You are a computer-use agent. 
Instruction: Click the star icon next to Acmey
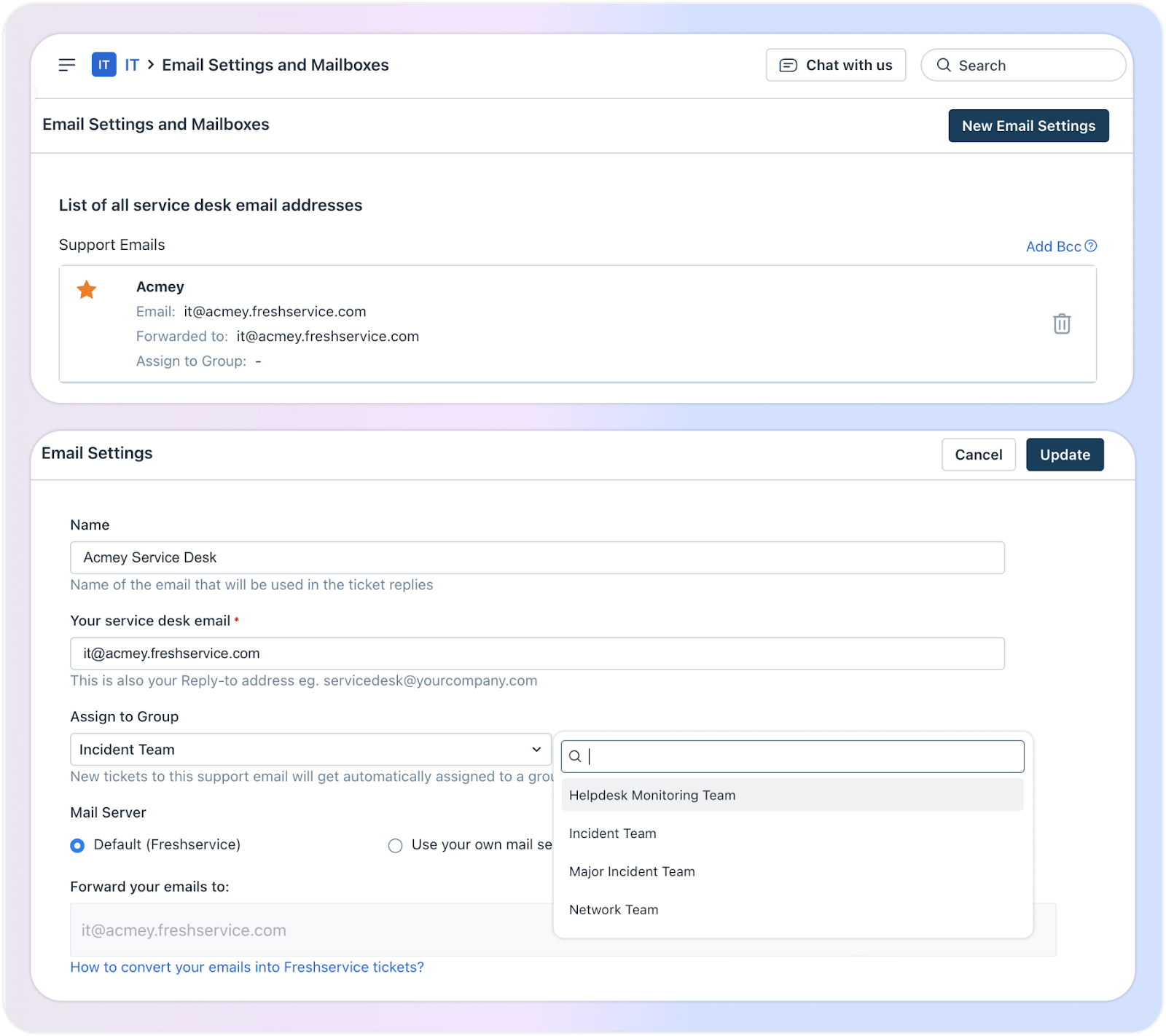tap(87, 290)
